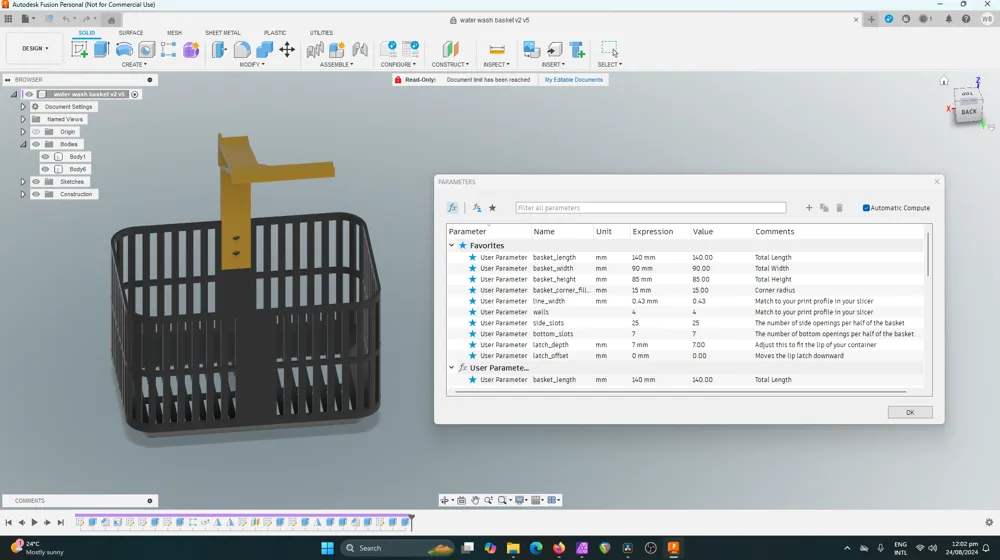Toggle visibility of Sketches folder
Viewport: 1000px width, 560px height.
point(36,182)
